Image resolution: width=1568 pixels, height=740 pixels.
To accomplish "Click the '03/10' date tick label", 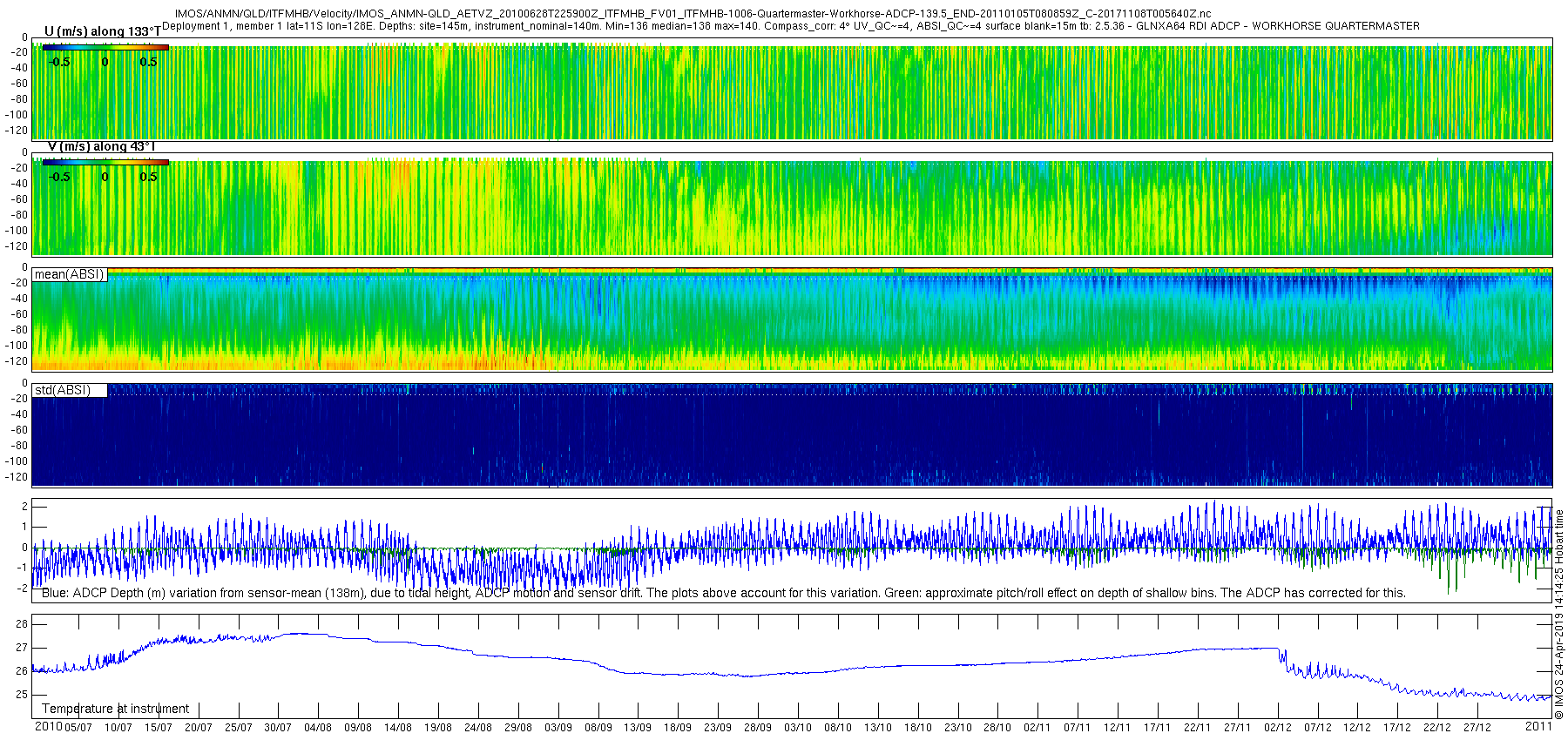I will pos(798,728).
